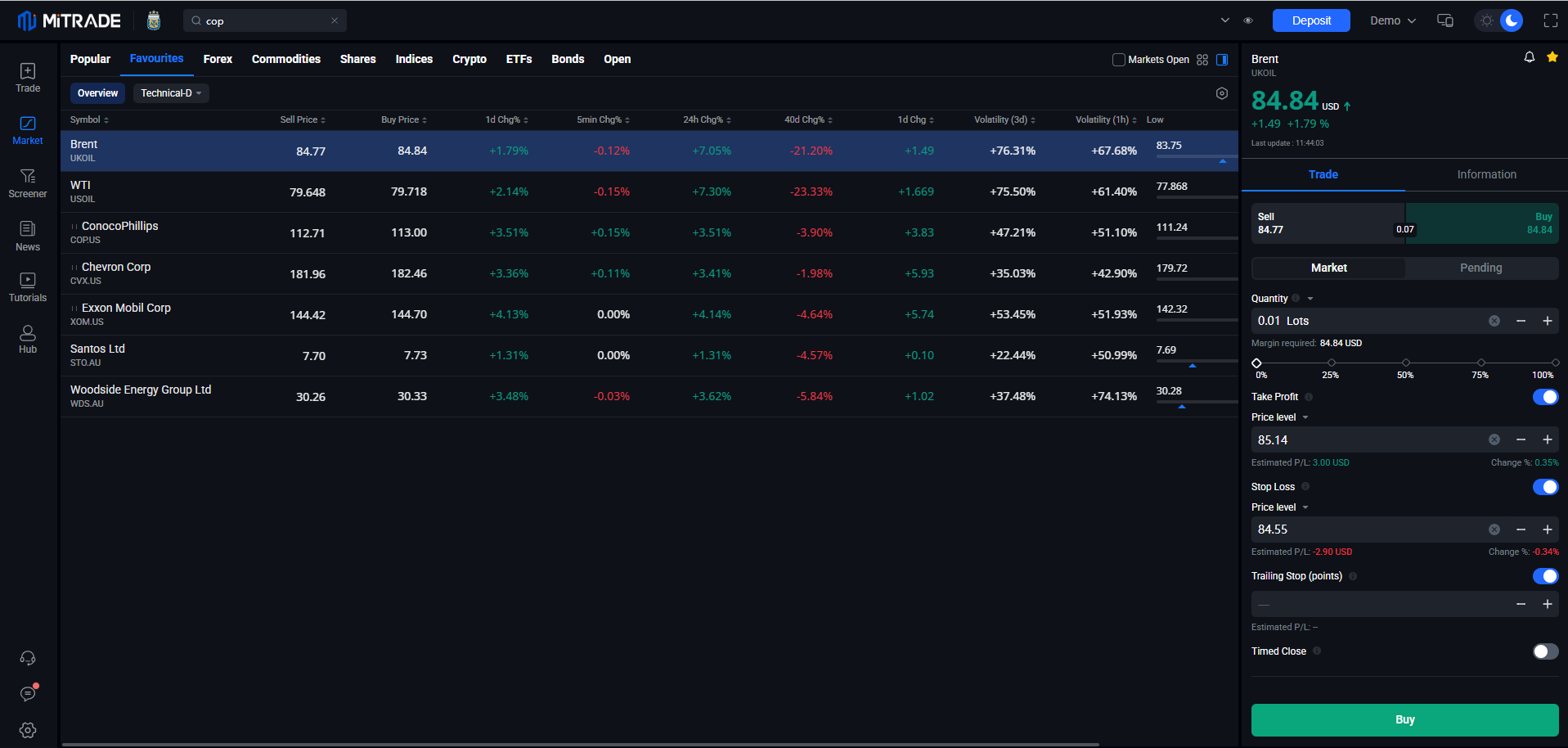This screenshot has width=1568, height=748.
Task: Expand the header chevron dropdown
Action: [x=1224, y=20]
